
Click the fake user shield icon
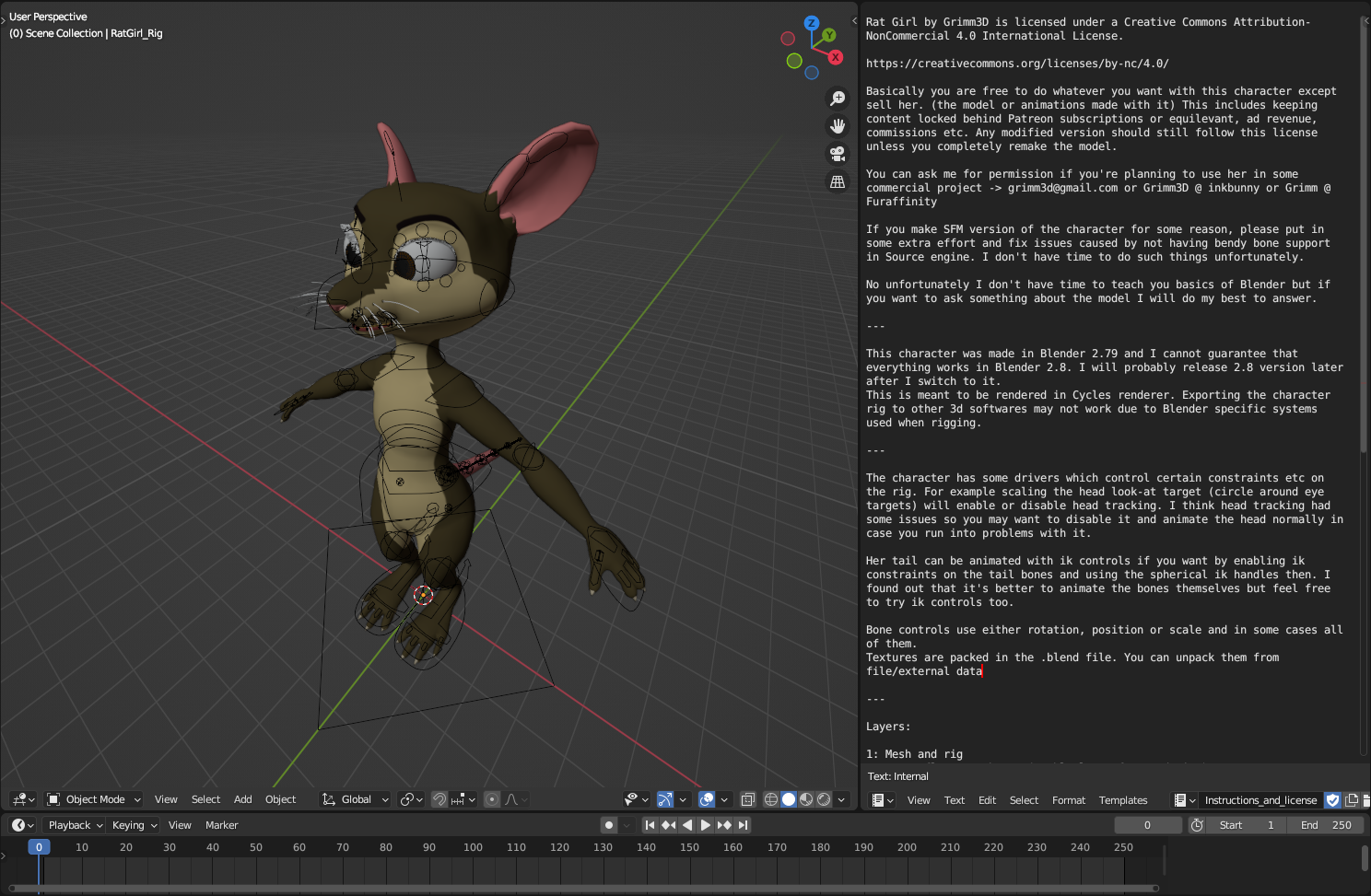coord(1332,800)
